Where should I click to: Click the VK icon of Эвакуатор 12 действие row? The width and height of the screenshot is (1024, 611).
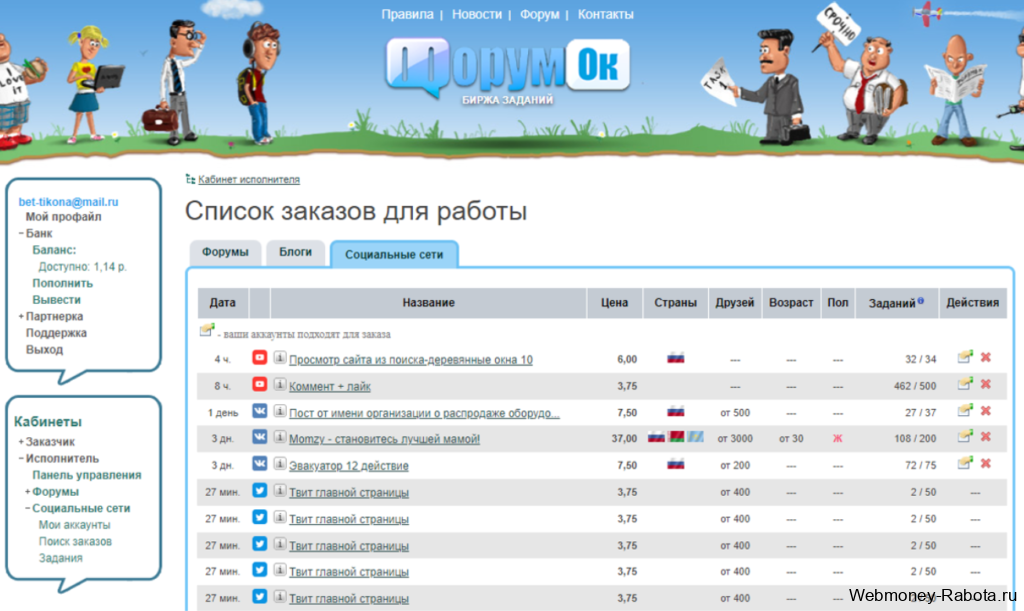(x=259, y=463)
